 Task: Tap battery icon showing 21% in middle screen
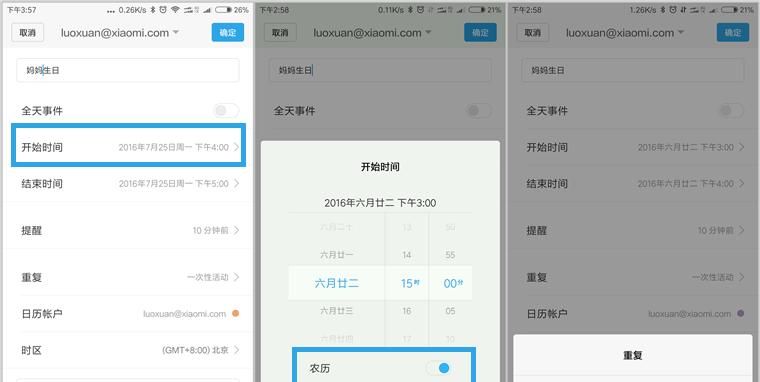(x=477, y=10)
